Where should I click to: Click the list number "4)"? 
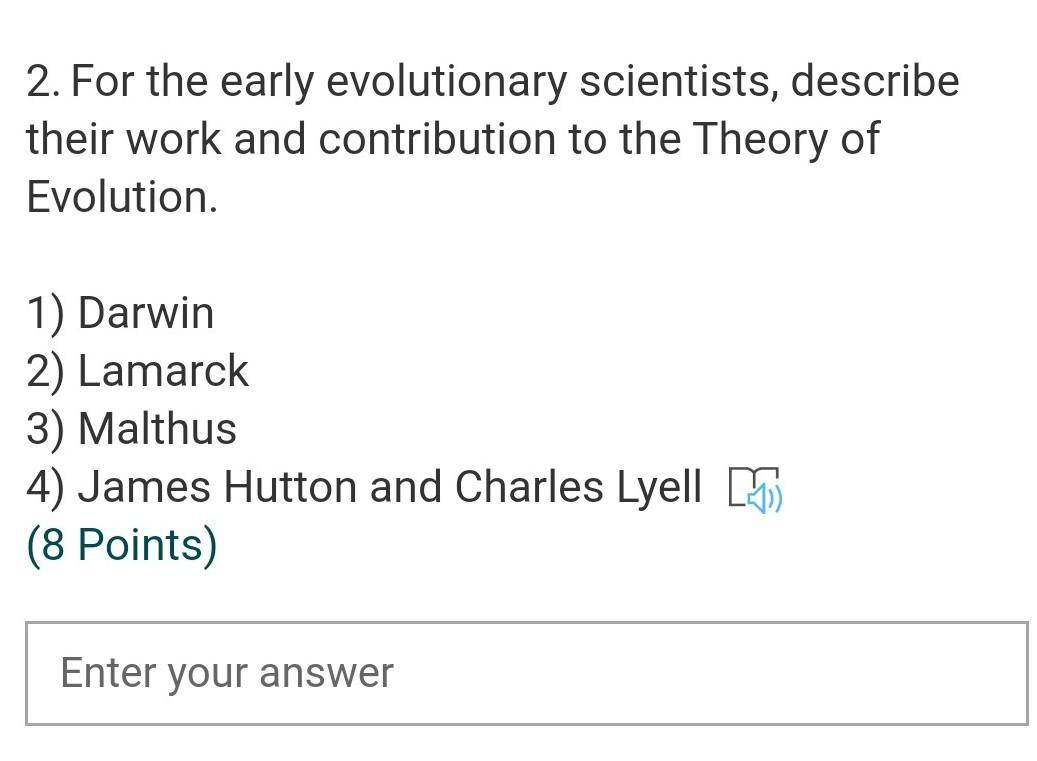(46, 487)
